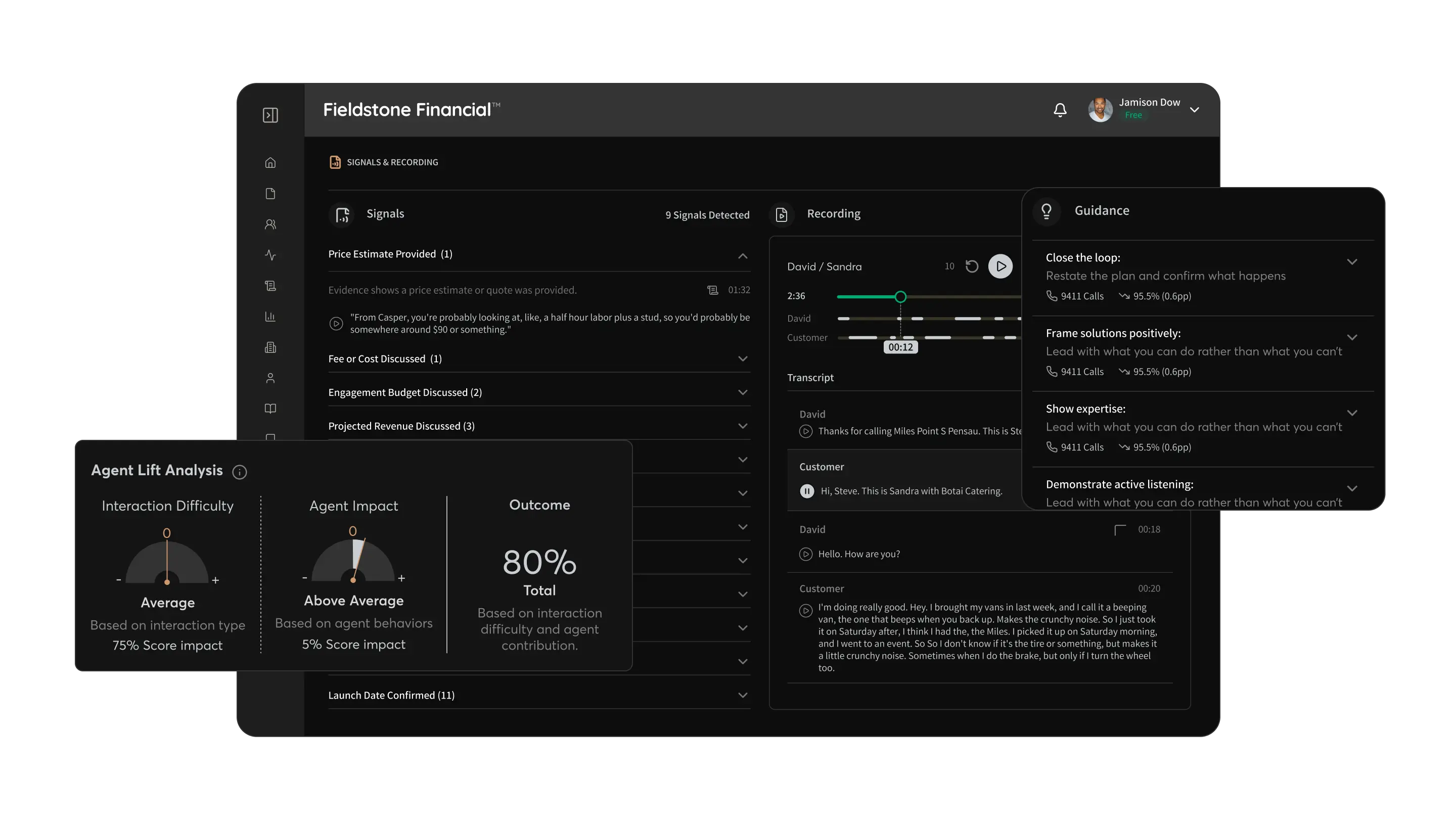Screen dimensions: 1456x819
Task: Play the "Thanks for calling Miles Point" line
Action: pyautogui.click(x=806, y=432)
